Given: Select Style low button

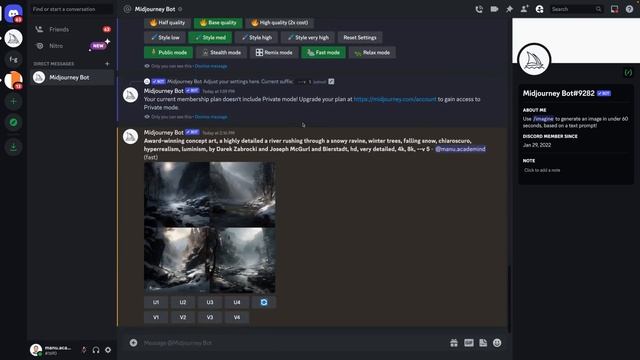Looking at the screenshot, I should pos(165,38).
